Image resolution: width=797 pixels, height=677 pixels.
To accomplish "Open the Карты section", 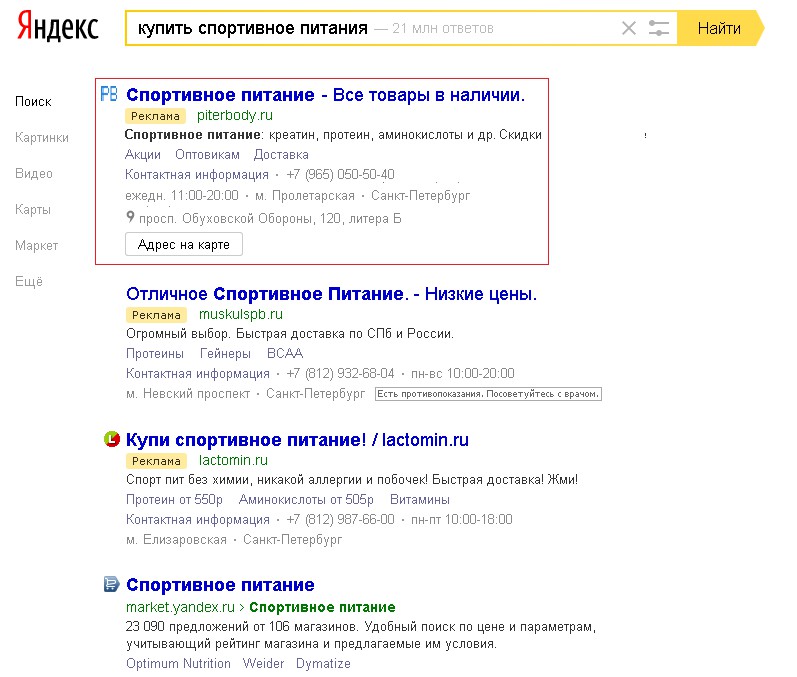I will tap(33, 210).
